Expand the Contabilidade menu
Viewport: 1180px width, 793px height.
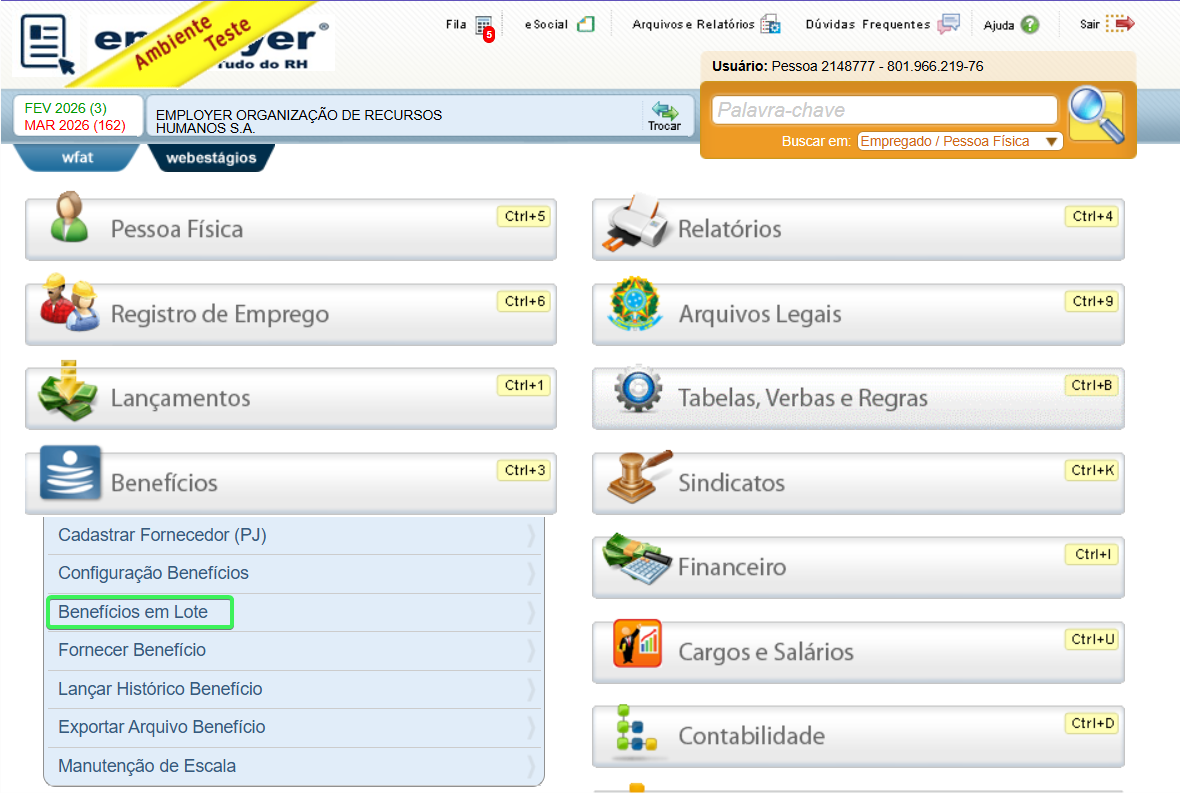(x=858, y=737)
